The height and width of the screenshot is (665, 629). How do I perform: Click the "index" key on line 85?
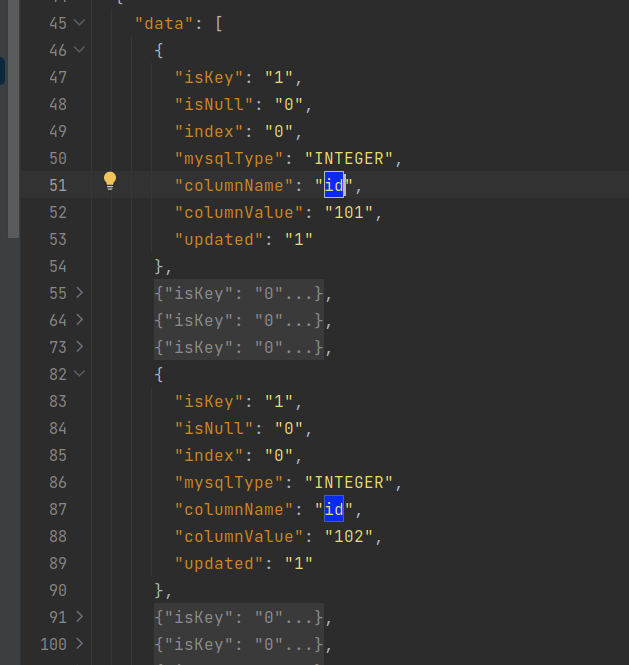(209, 456)
